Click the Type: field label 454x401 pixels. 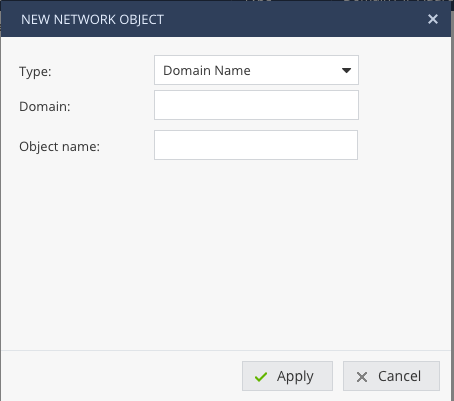(x=35, y=72)
